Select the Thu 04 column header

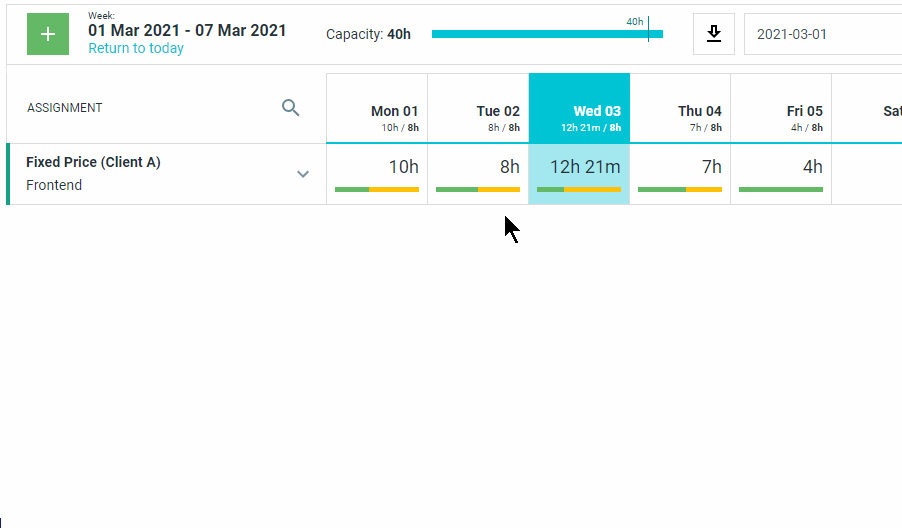681,108
